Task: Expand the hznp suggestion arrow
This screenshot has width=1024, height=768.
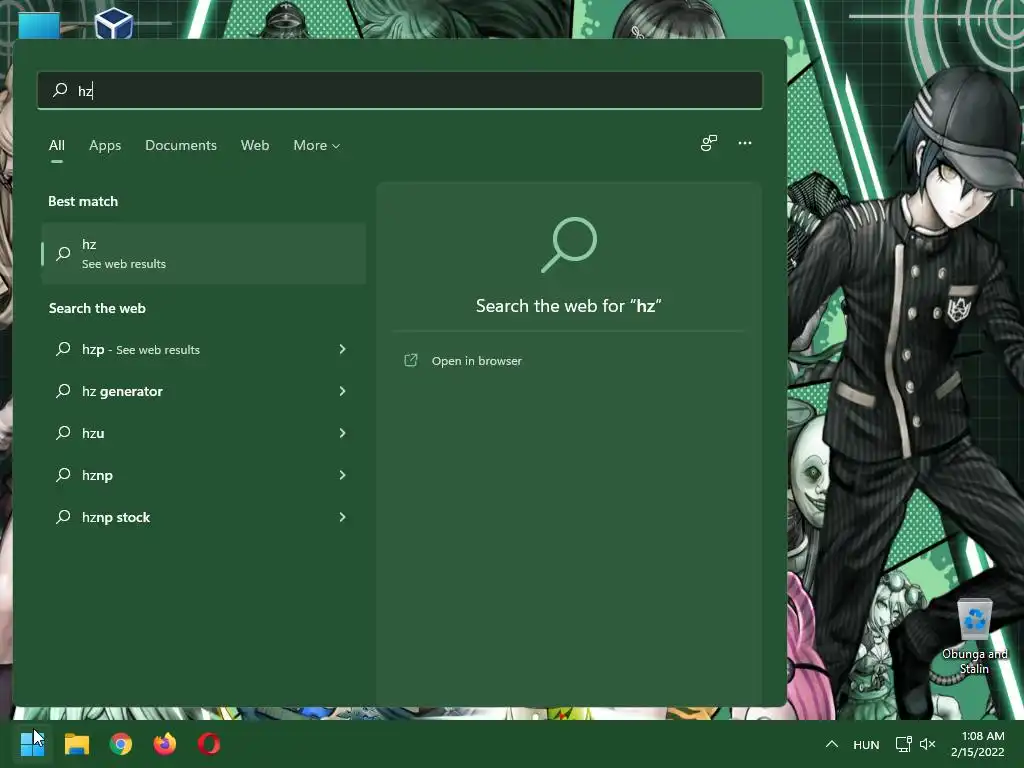Action: pos(342,475)
